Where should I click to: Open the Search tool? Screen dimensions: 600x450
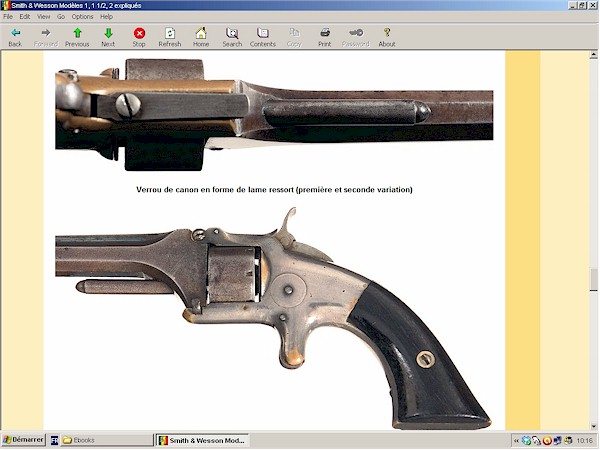coord(232,38)
